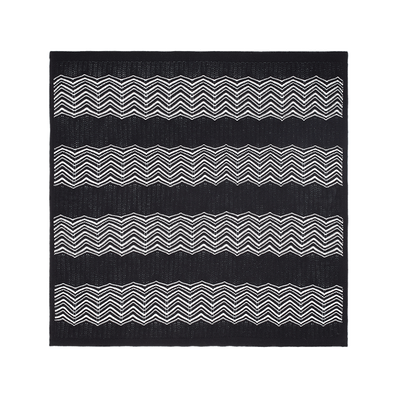Click the solid black border along the blanket top

(x=199, y=62)
